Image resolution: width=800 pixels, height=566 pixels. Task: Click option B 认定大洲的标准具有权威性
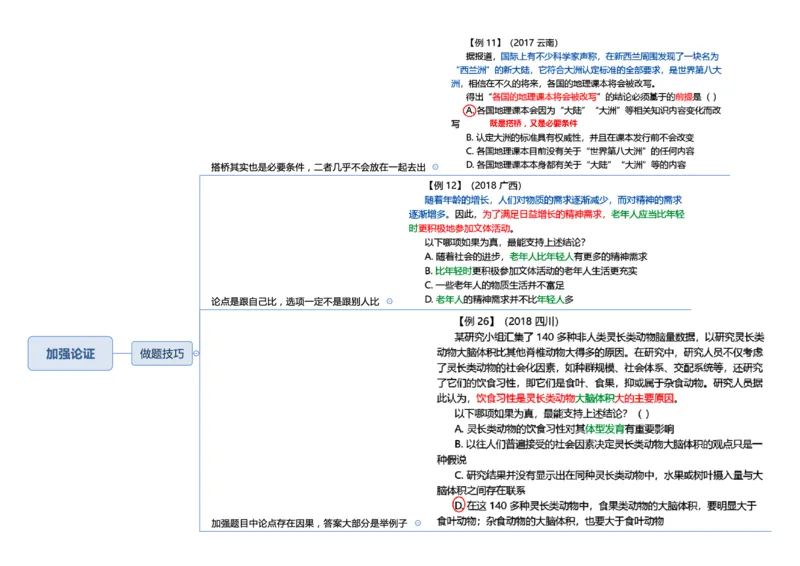click(580, 137)
